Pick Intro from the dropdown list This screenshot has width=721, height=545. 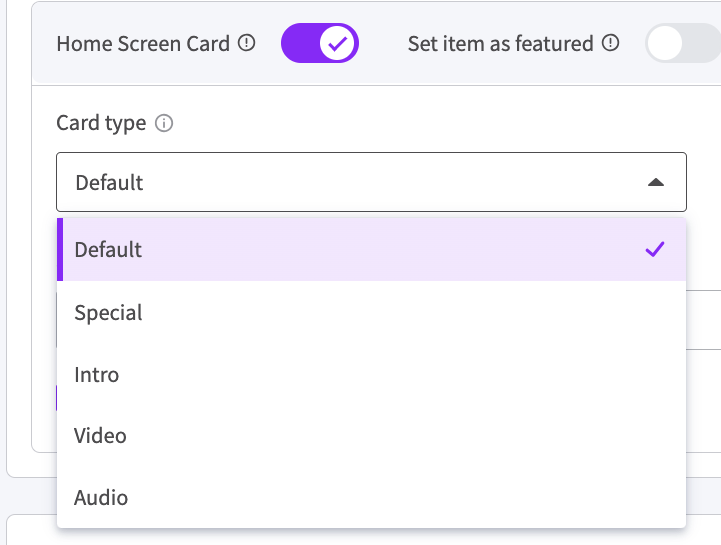97,375
